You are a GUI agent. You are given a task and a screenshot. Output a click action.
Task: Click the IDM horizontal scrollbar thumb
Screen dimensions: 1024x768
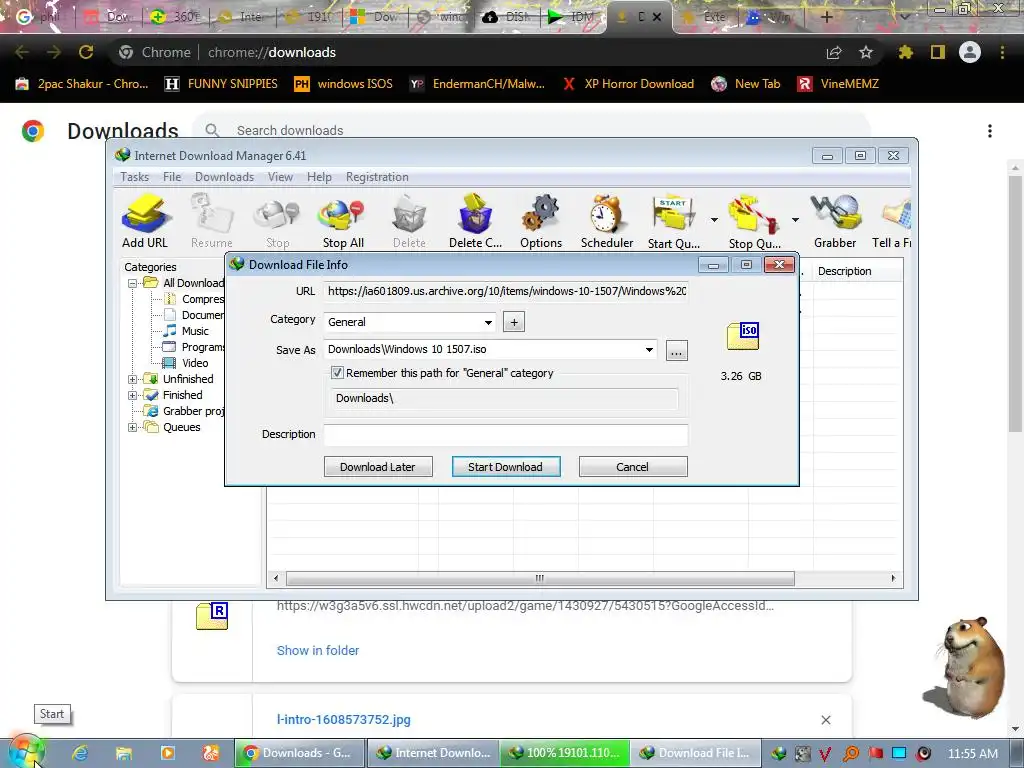pos(540,579)
